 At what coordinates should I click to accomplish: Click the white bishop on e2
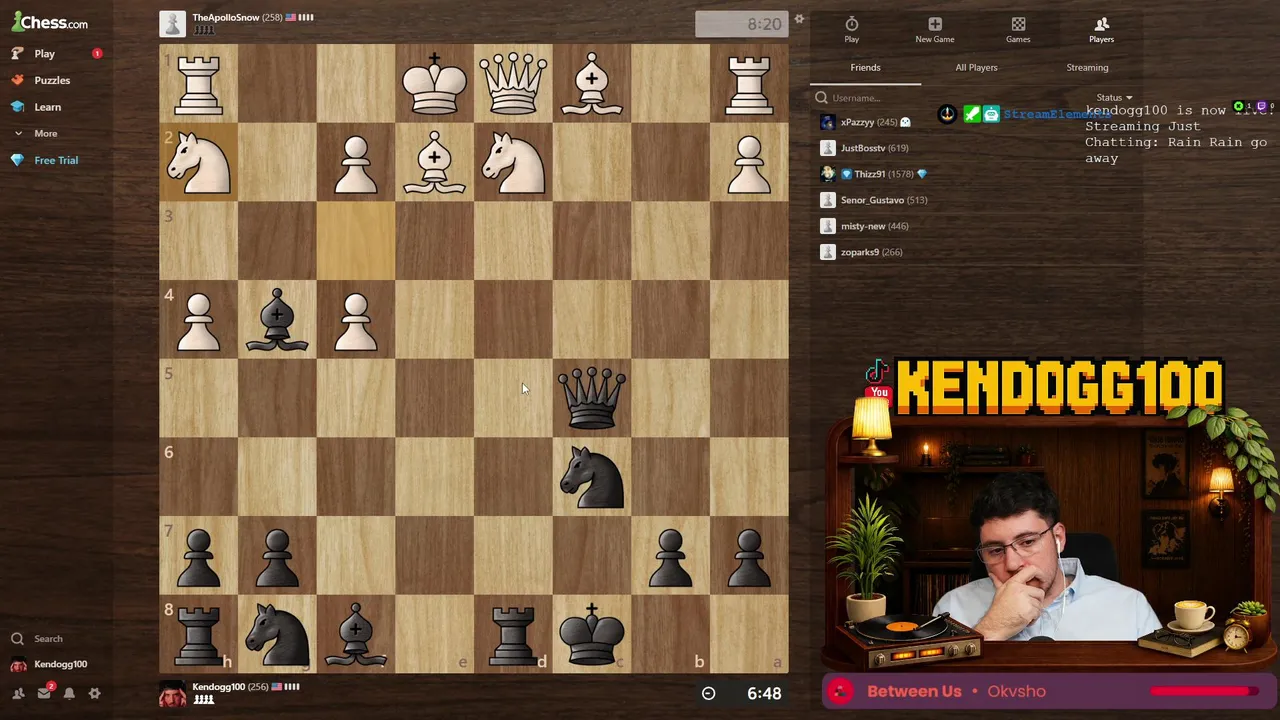[x=434, y=162]
